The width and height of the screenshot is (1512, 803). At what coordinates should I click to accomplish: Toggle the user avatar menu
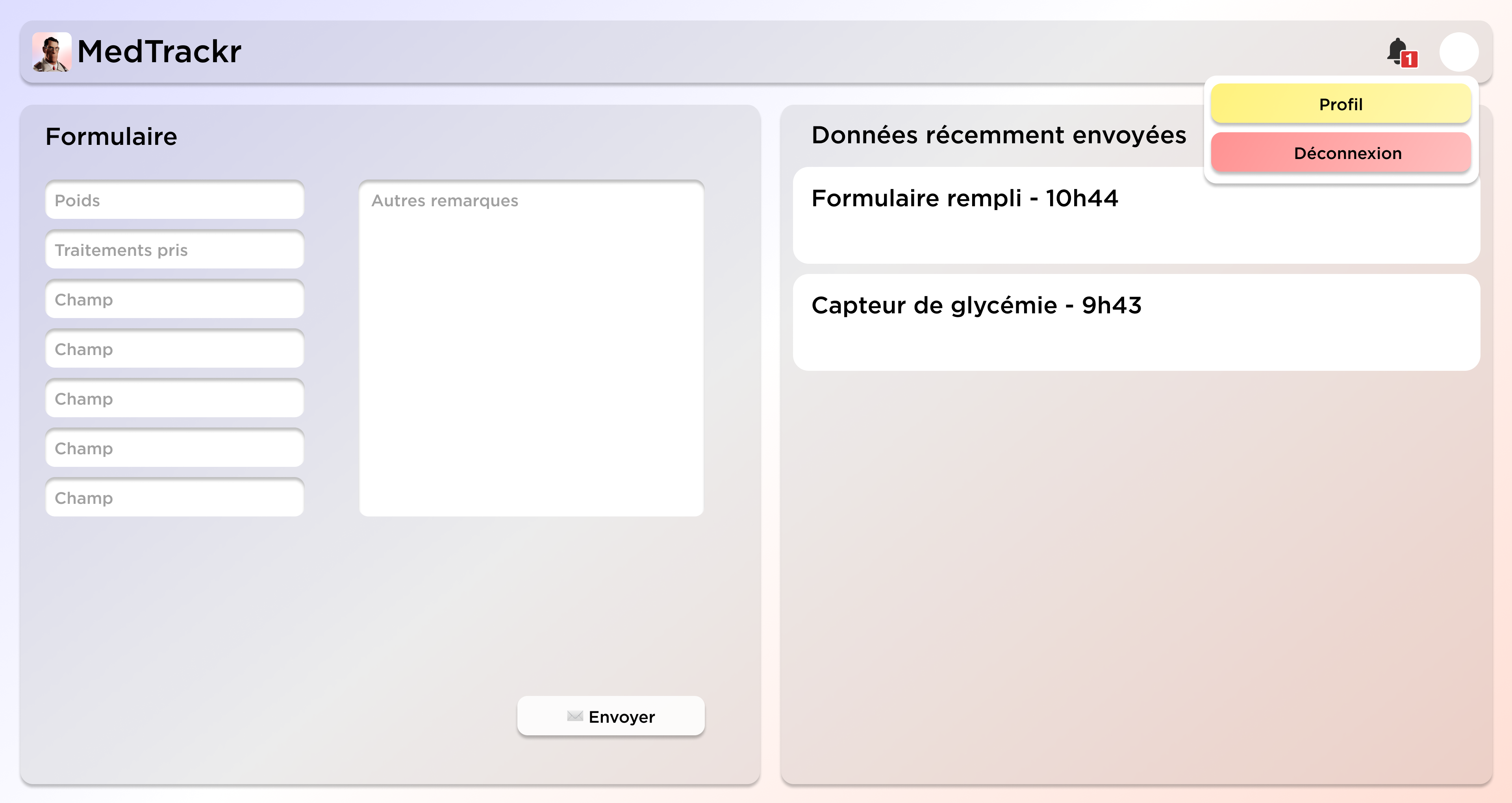coord(1458,52)
